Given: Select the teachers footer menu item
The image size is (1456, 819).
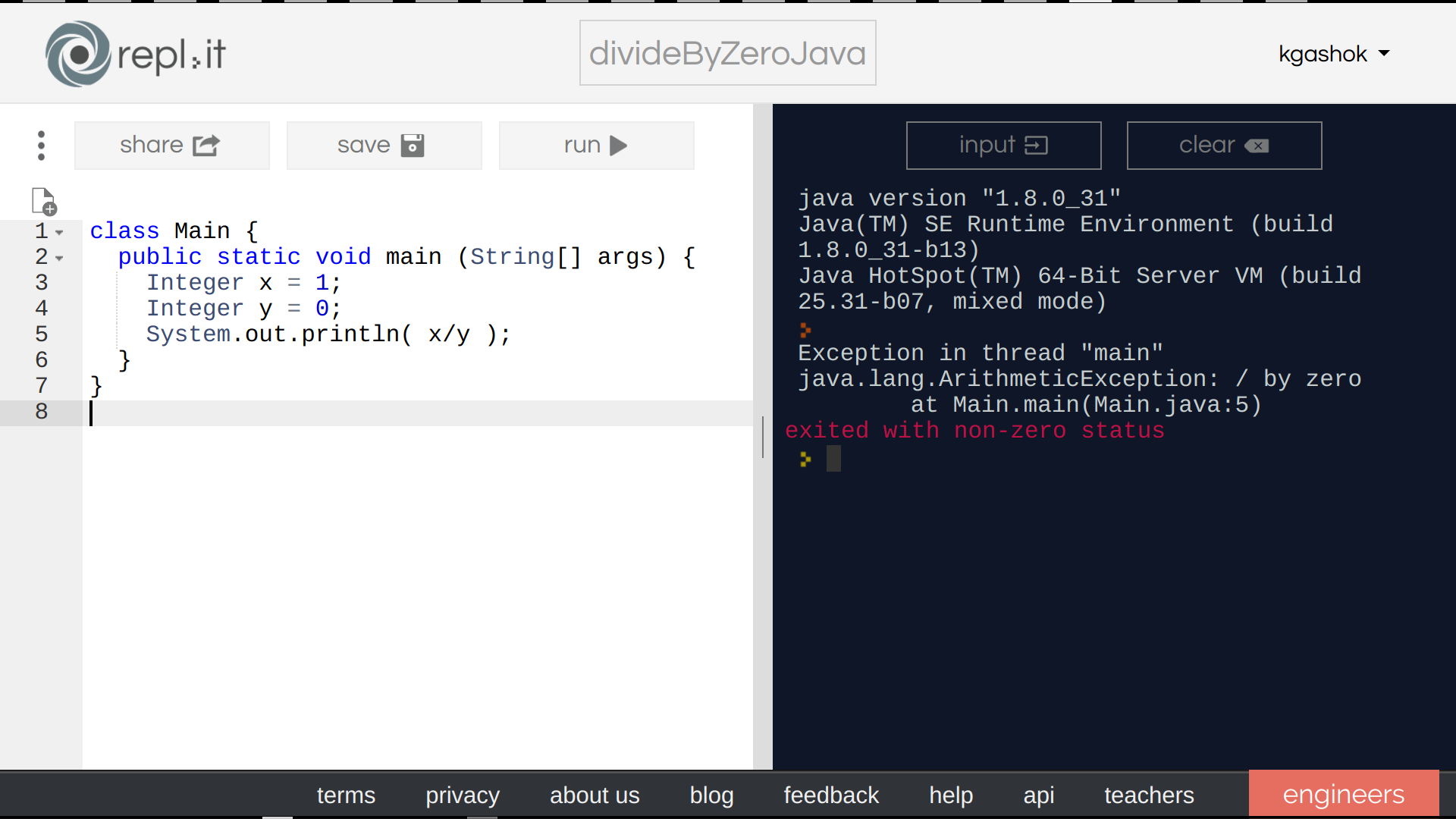Looking at the screenshot, I should pyautogui.click(x=1149, y=795).
